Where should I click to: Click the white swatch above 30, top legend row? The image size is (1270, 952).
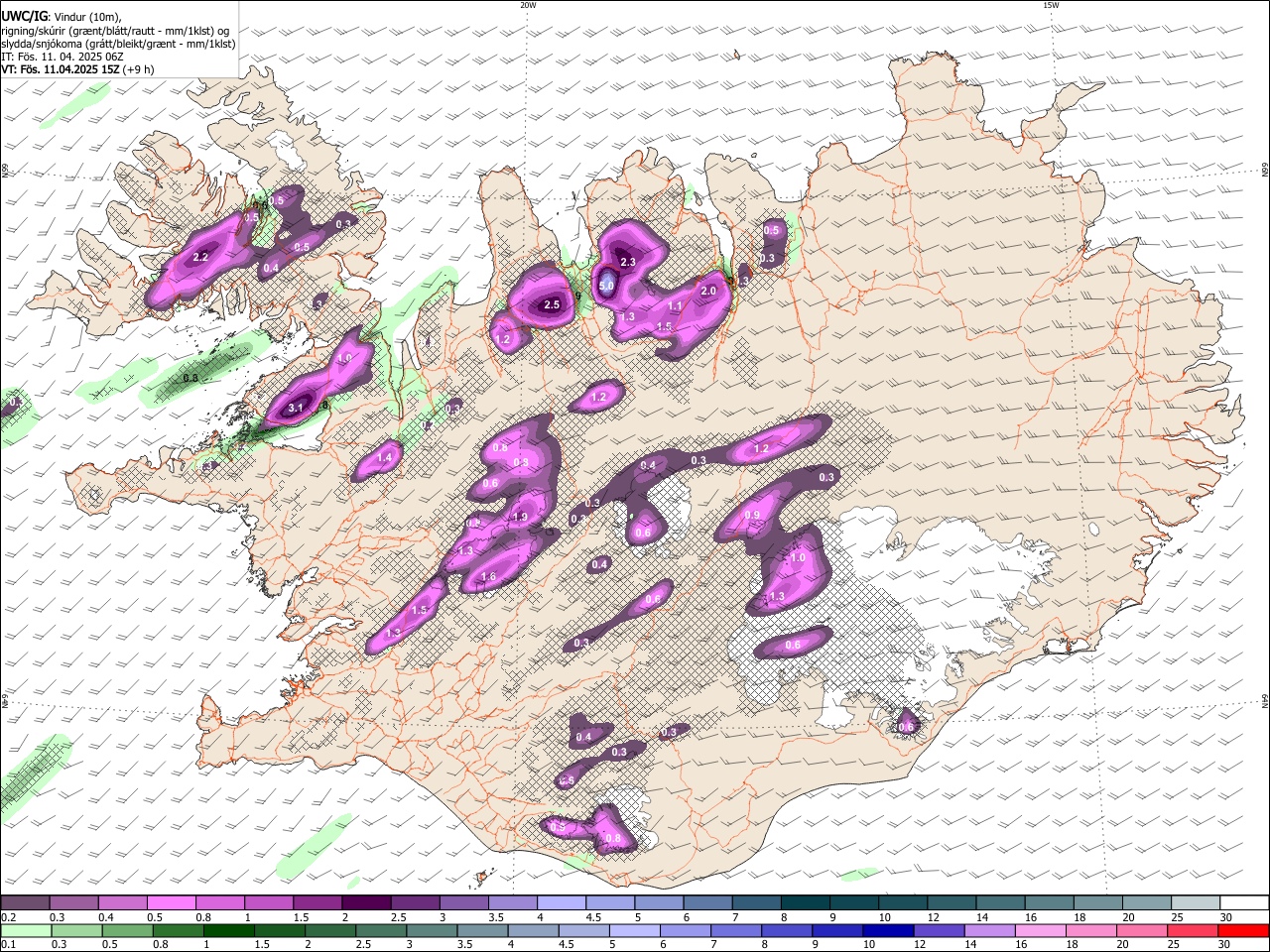[x=1245, y=903]
